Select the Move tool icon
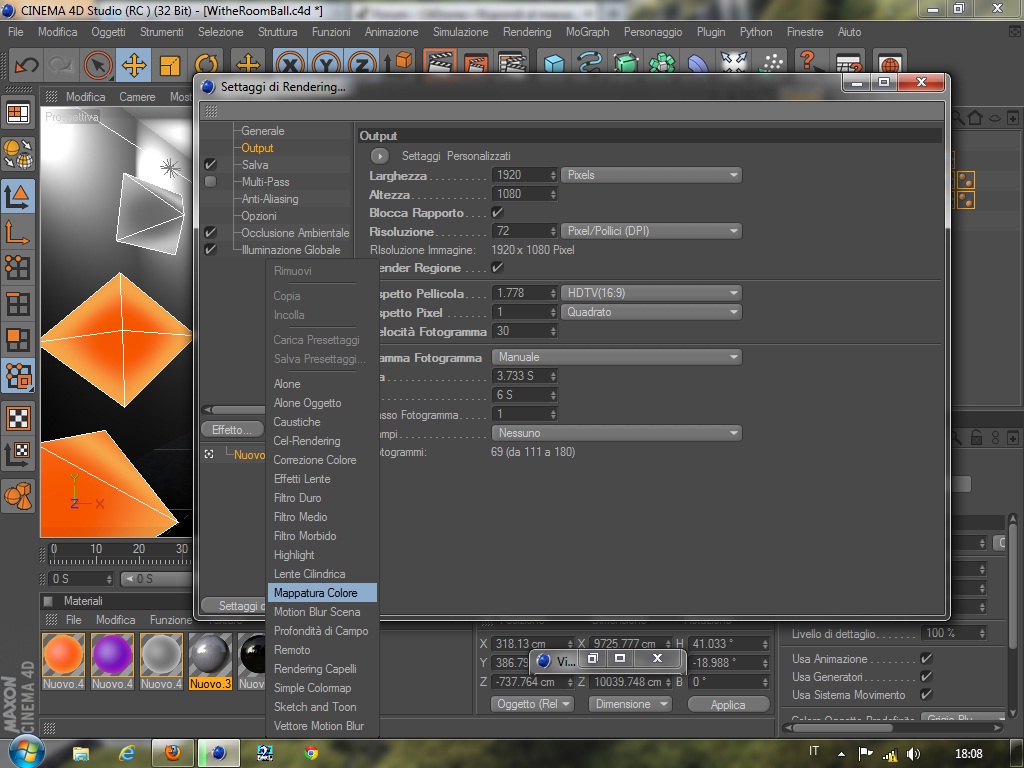Viewport: 1024px width, 768px height. tap(134, 65)
